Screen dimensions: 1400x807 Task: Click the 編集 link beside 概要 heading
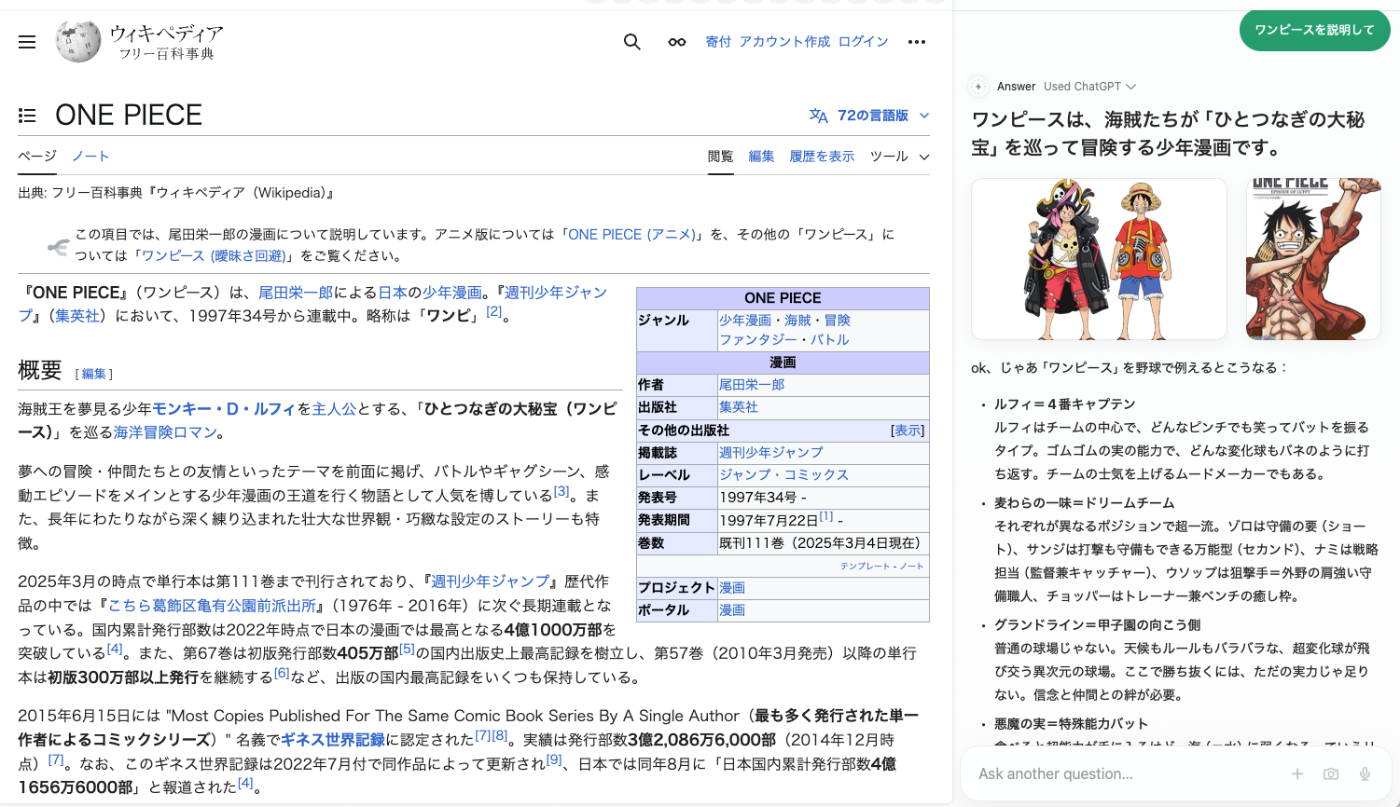[94, 374]
